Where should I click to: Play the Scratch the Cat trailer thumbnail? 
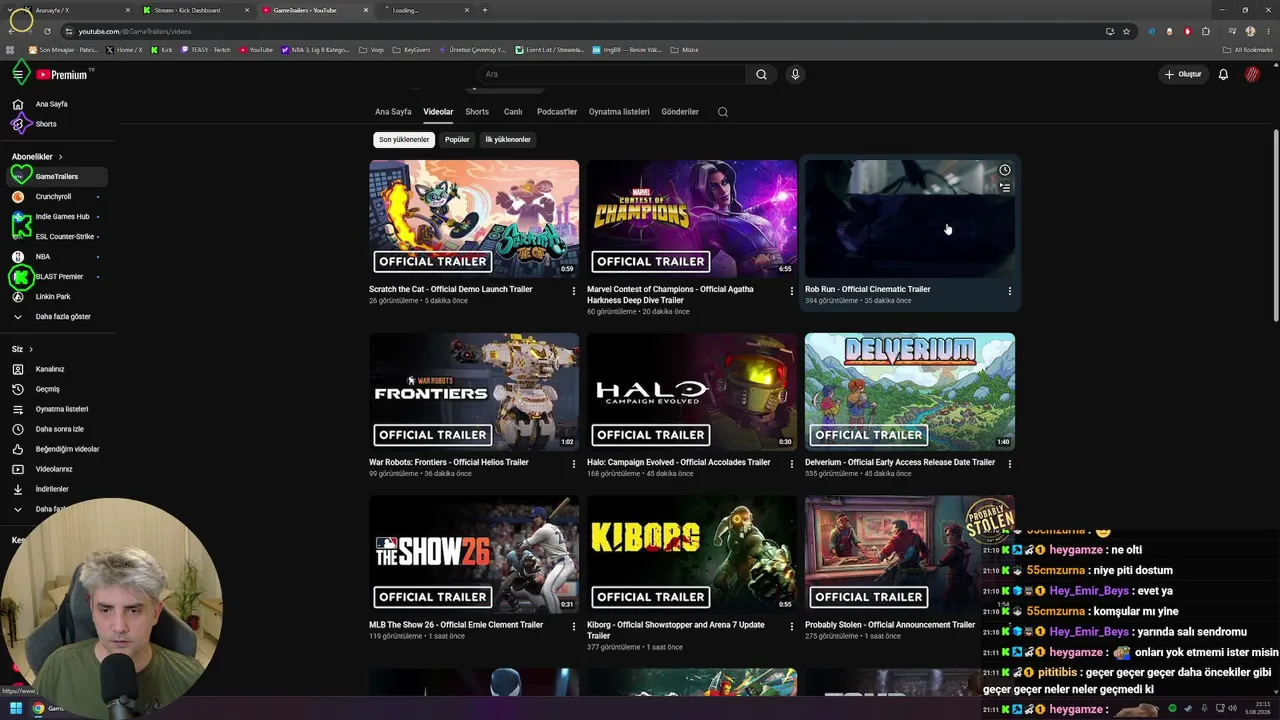pyautogui.click(x=474, y=219)
